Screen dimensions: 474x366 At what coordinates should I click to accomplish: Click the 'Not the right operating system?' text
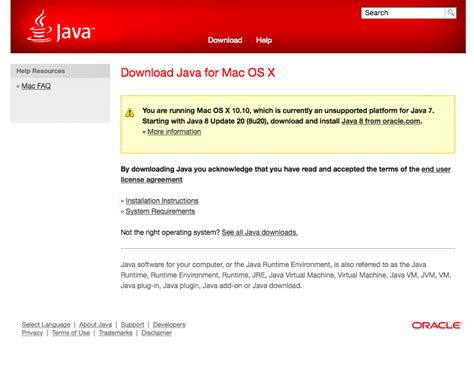coord(170,233)
